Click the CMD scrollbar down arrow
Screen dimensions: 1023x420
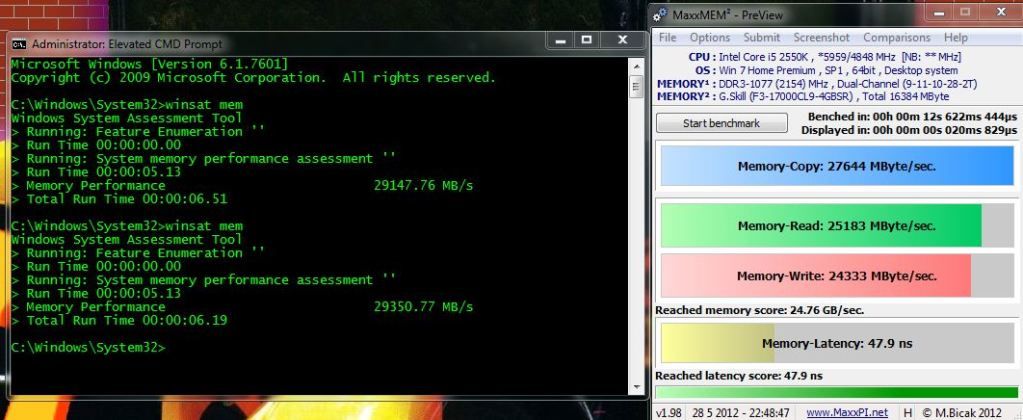pyautogui.click(x=637, y=386)
